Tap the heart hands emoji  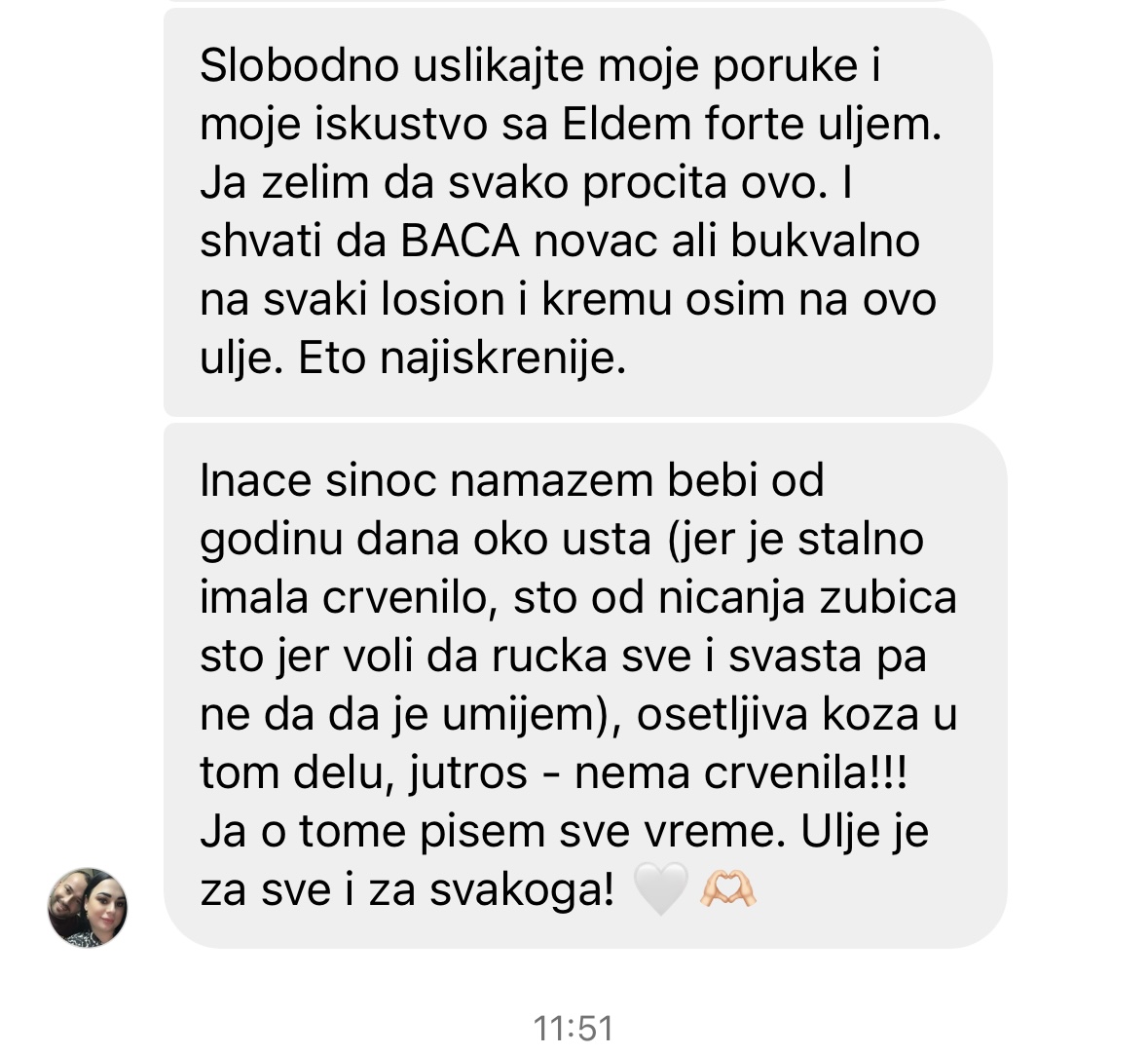click(x=727, y=889)
